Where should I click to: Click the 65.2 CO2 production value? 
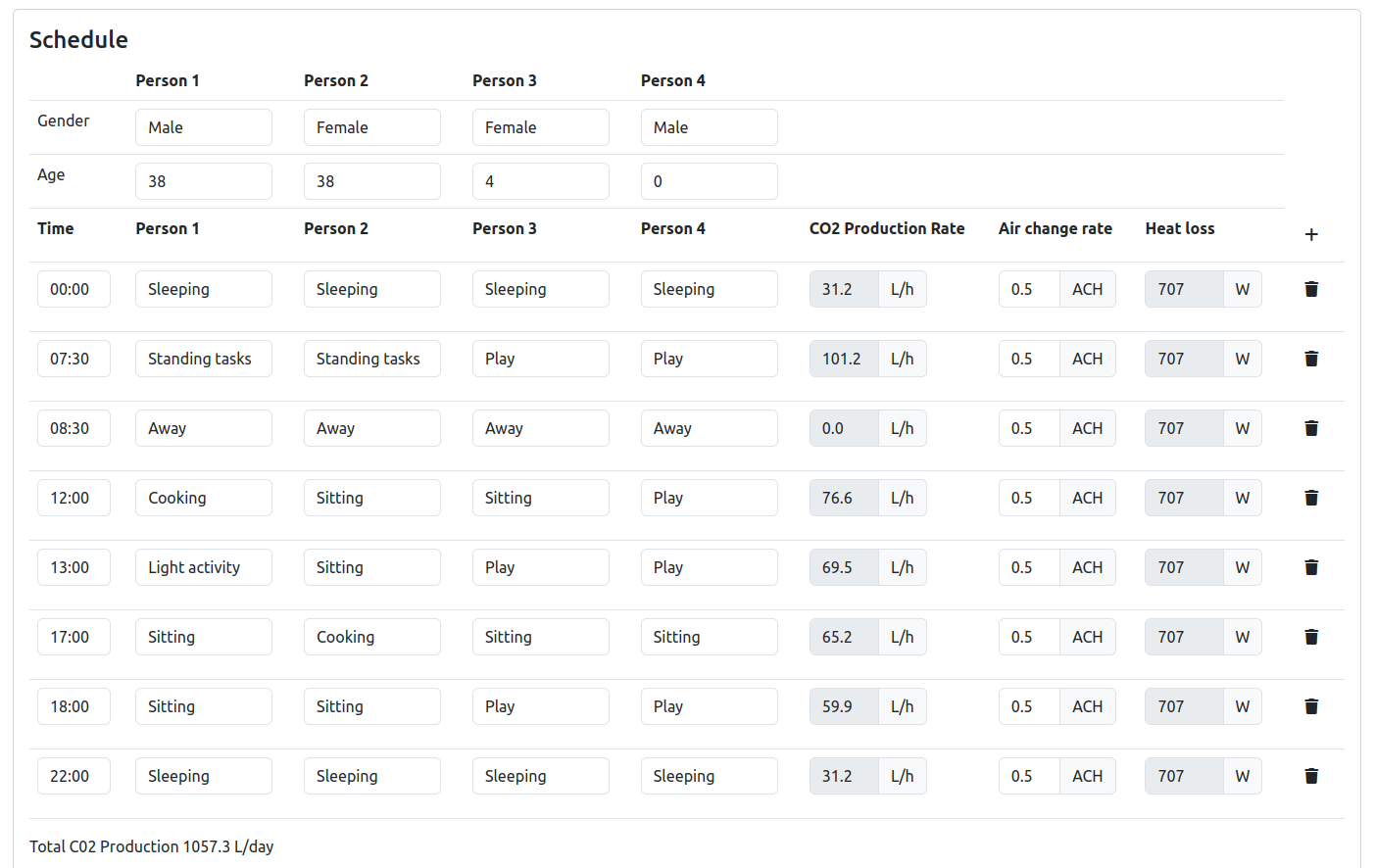844,637
